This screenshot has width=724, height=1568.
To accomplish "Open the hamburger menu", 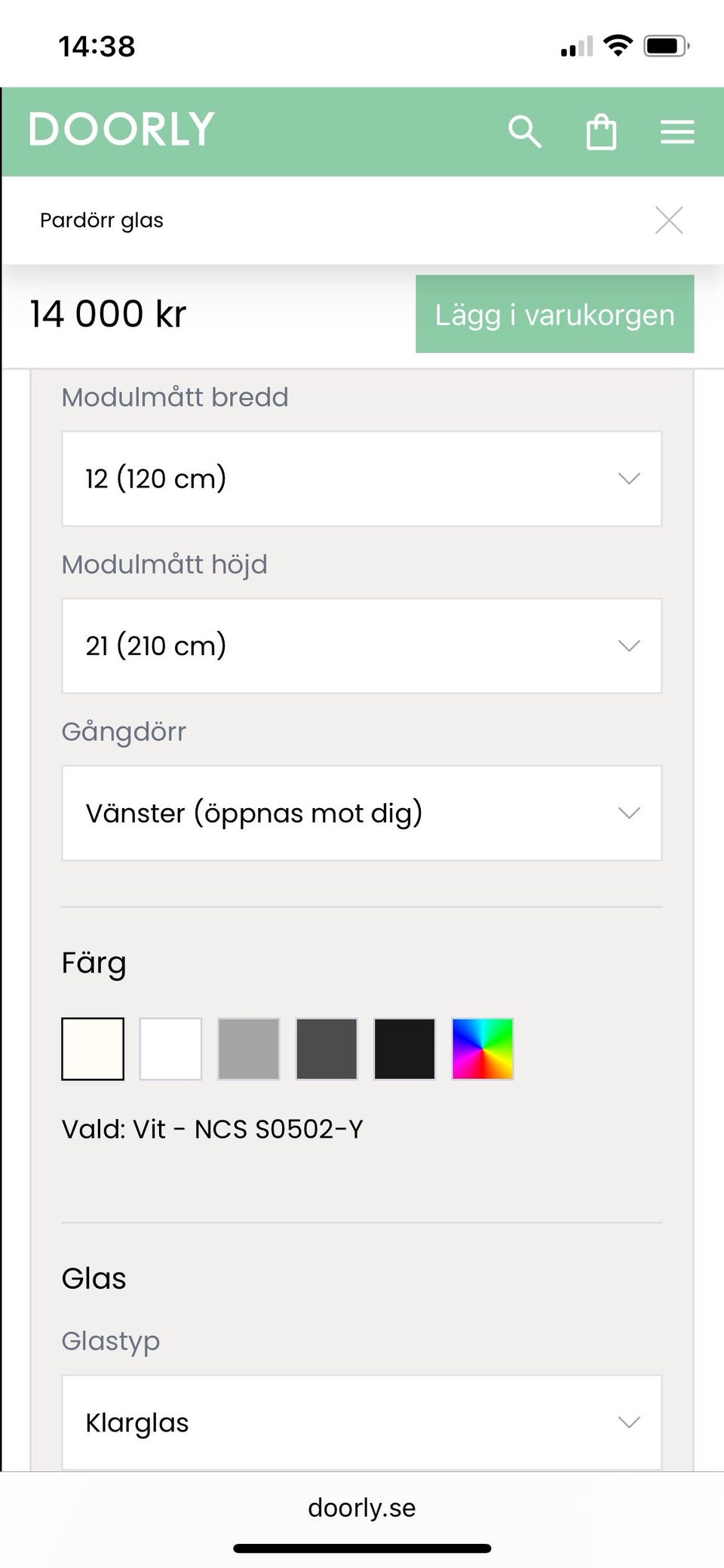I will 677,132.
